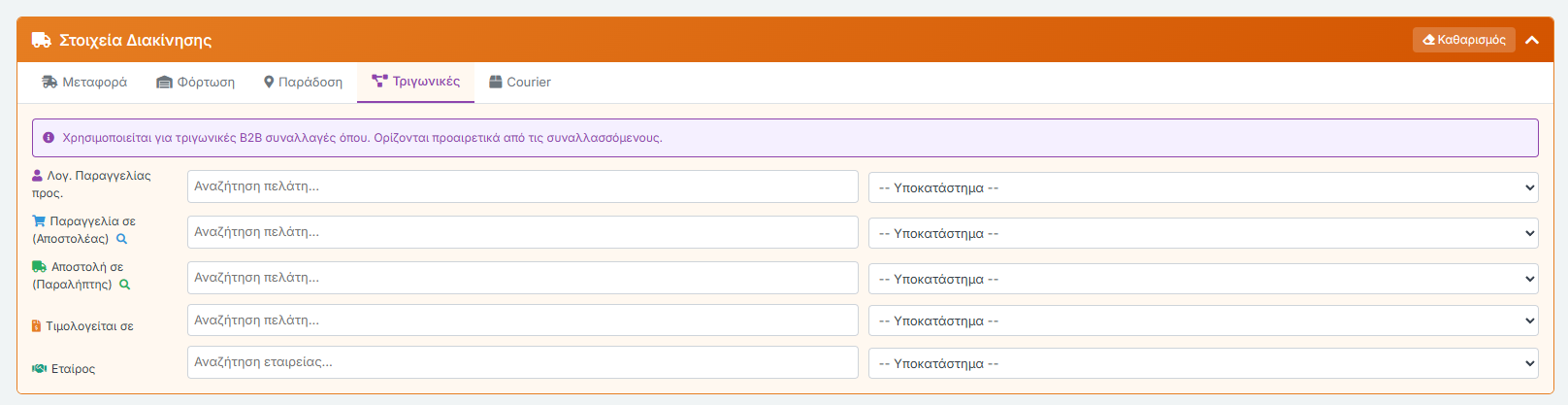The image size is (1568, 405).
Task: Select the Παράδοση tab
Action: [x=303, y=83]
